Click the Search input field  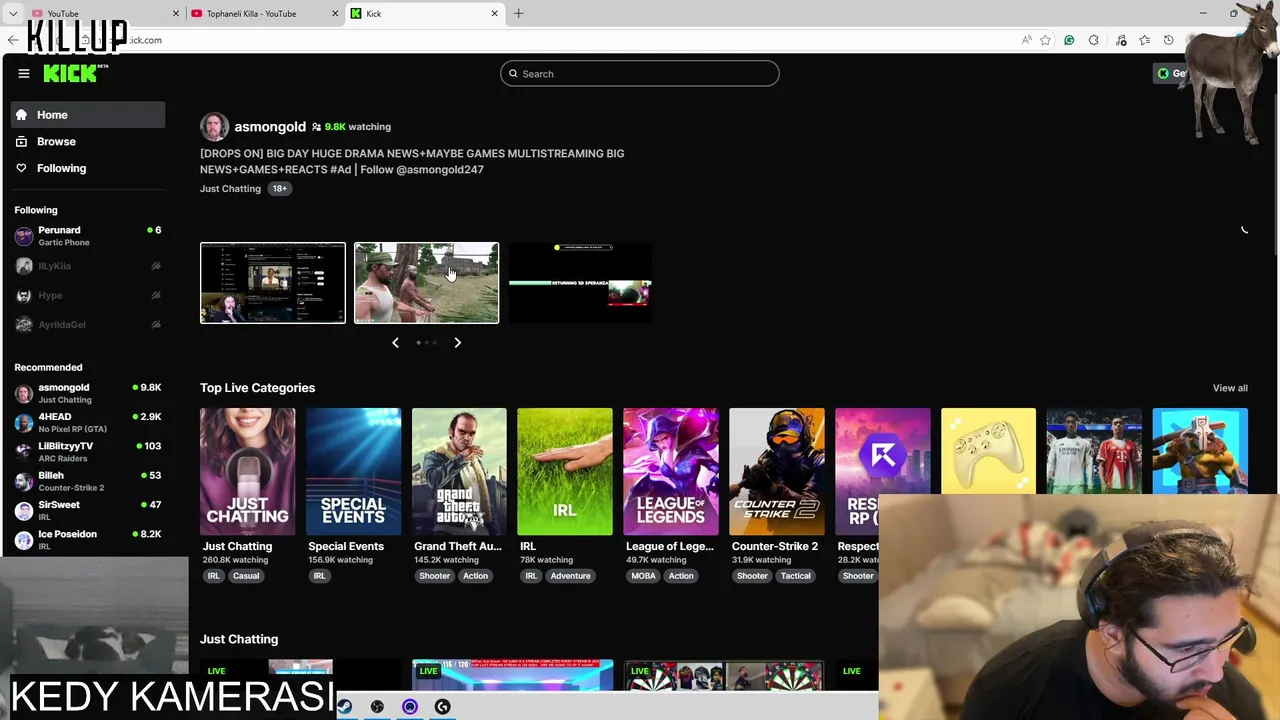pos(640,73)
